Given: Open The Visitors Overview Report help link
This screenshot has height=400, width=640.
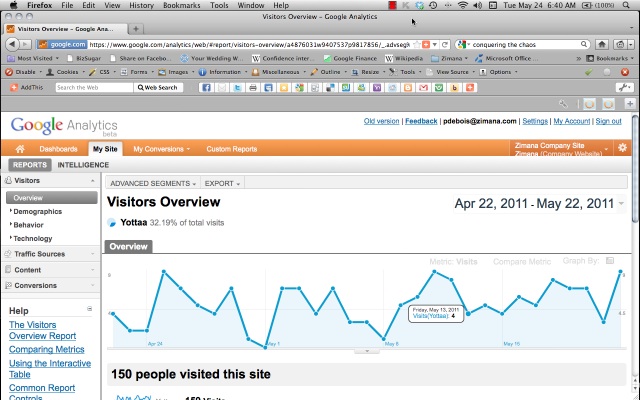Looking at the screenshot, I should pyautogui.click(x=42, y=330).
